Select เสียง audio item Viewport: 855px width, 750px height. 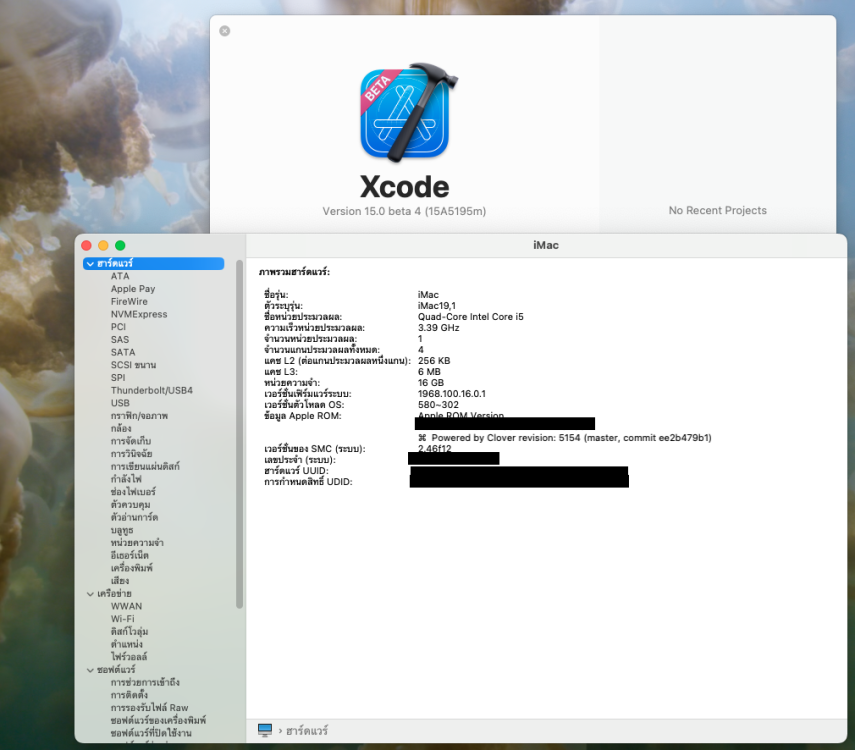click(x=120, y=580)
